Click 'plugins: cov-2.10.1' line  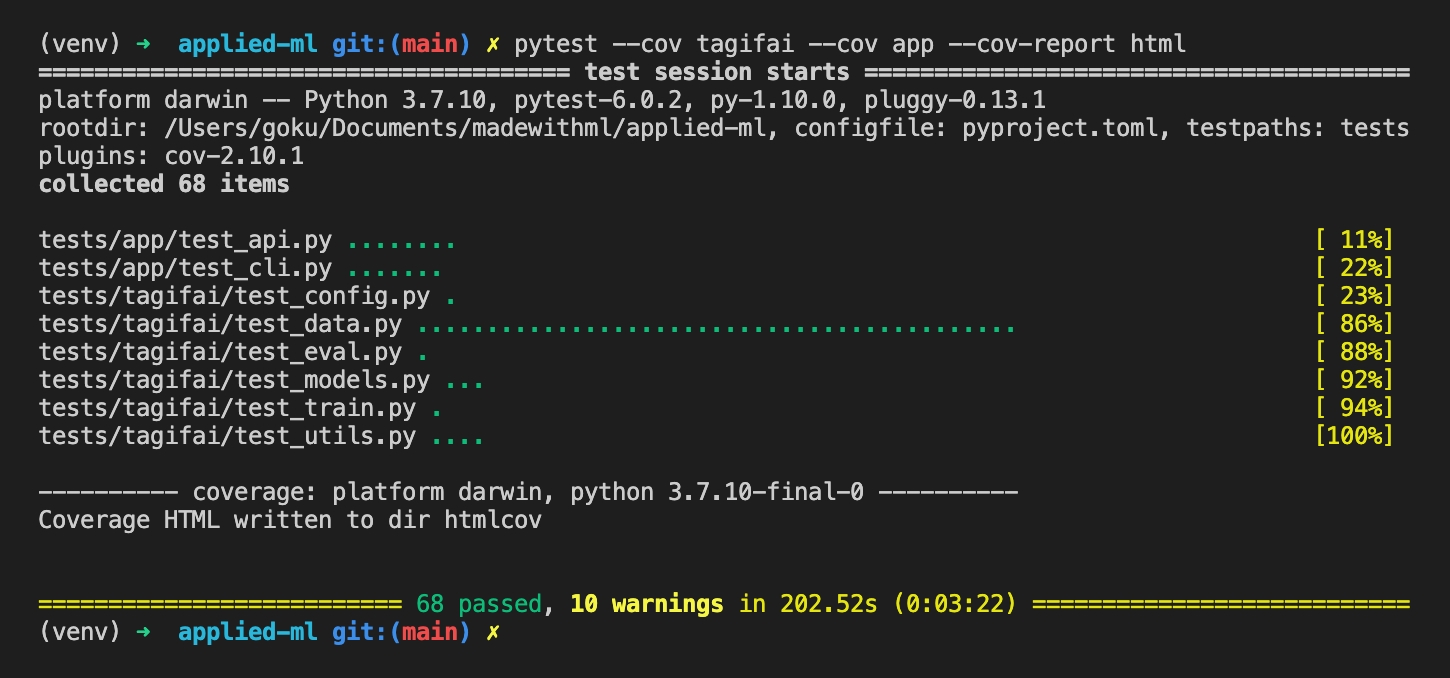pos(171,156)
